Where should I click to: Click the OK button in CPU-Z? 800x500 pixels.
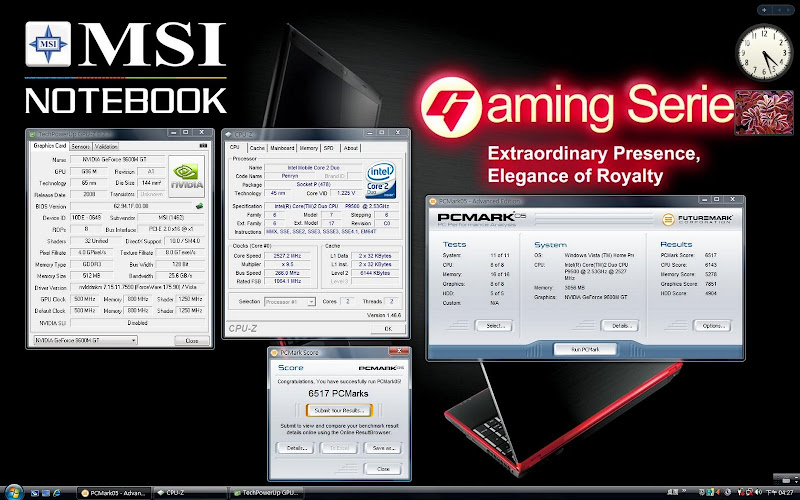click(388, 329)
